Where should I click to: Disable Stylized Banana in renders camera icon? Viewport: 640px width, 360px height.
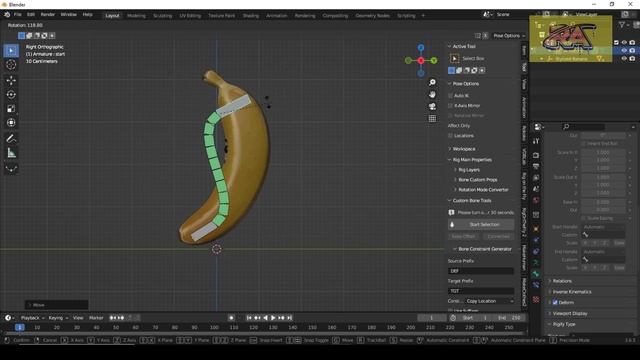tap(632, 58)
